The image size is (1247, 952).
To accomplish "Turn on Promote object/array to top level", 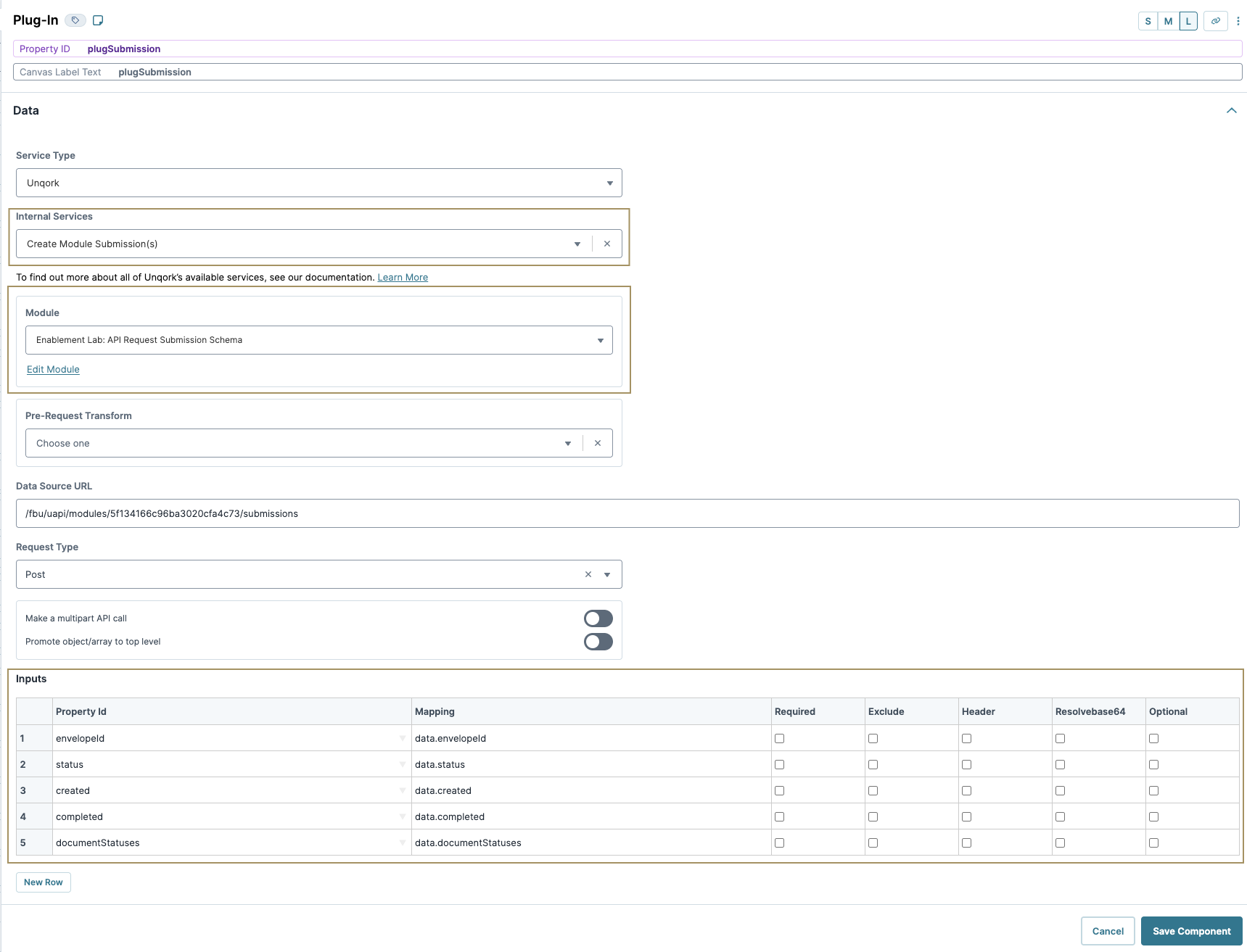I will click(598, 641).
